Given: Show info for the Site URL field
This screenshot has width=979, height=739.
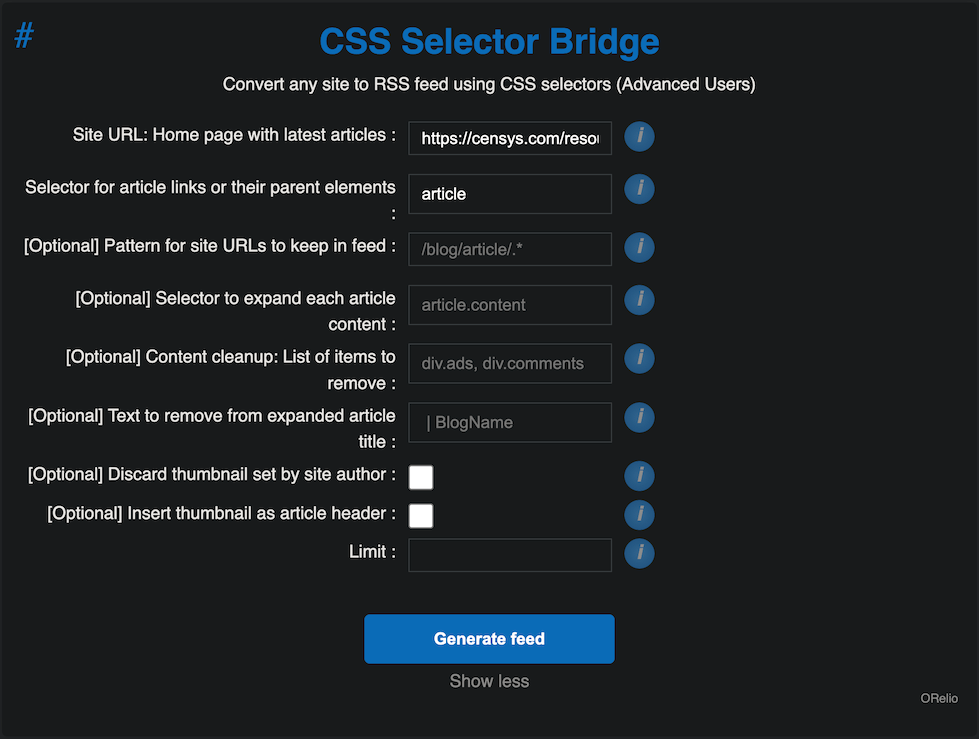Looking at the screenshot, I should click(639, 137).
